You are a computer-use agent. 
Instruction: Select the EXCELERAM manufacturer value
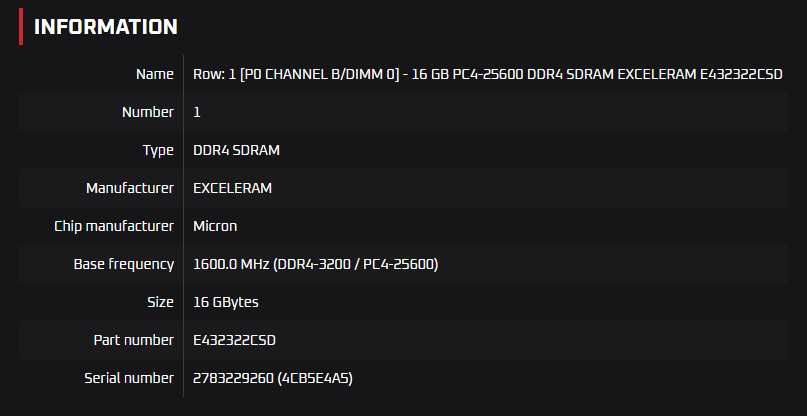click(x=232, y=188)
